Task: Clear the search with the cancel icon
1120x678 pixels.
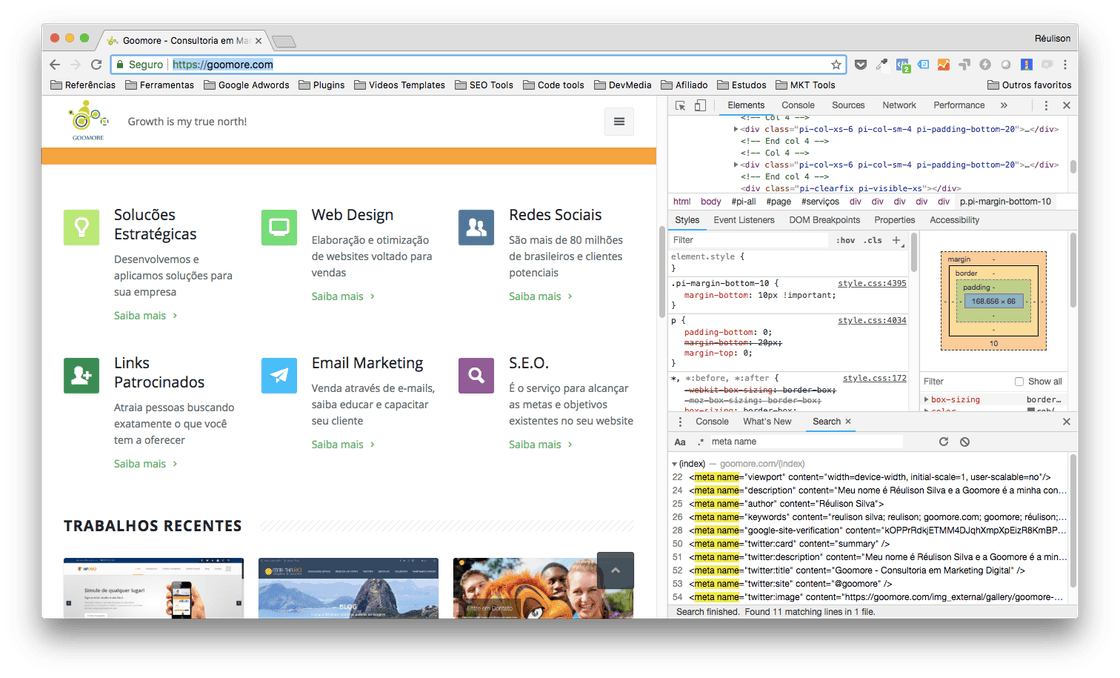Action: click(x=965, y=441)
